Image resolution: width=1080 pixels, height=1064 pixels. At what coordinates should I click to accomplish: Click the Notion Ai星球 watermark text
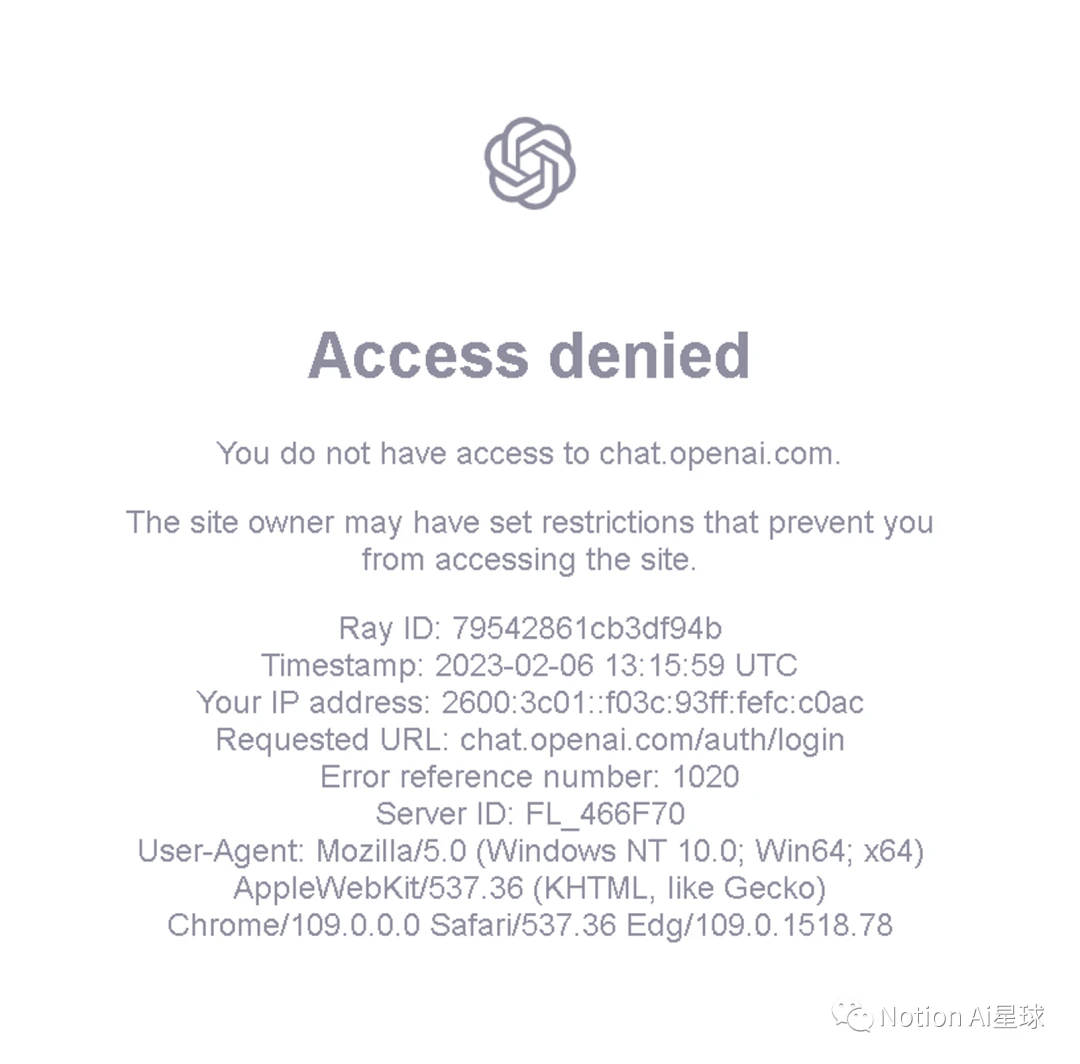[962, 1017]
